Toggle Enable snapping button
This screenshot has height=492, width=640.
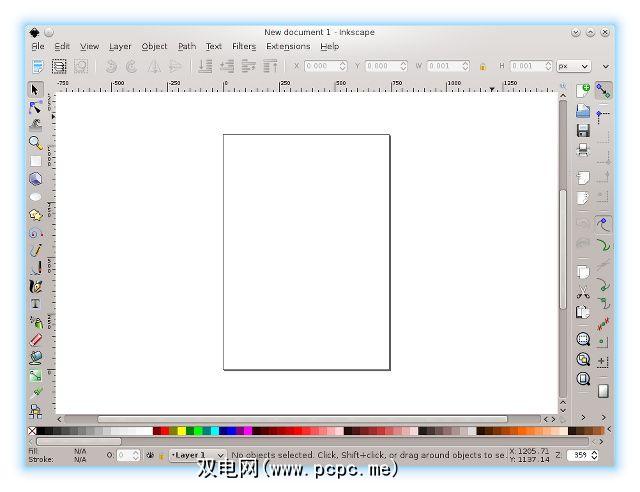point(603,90)
